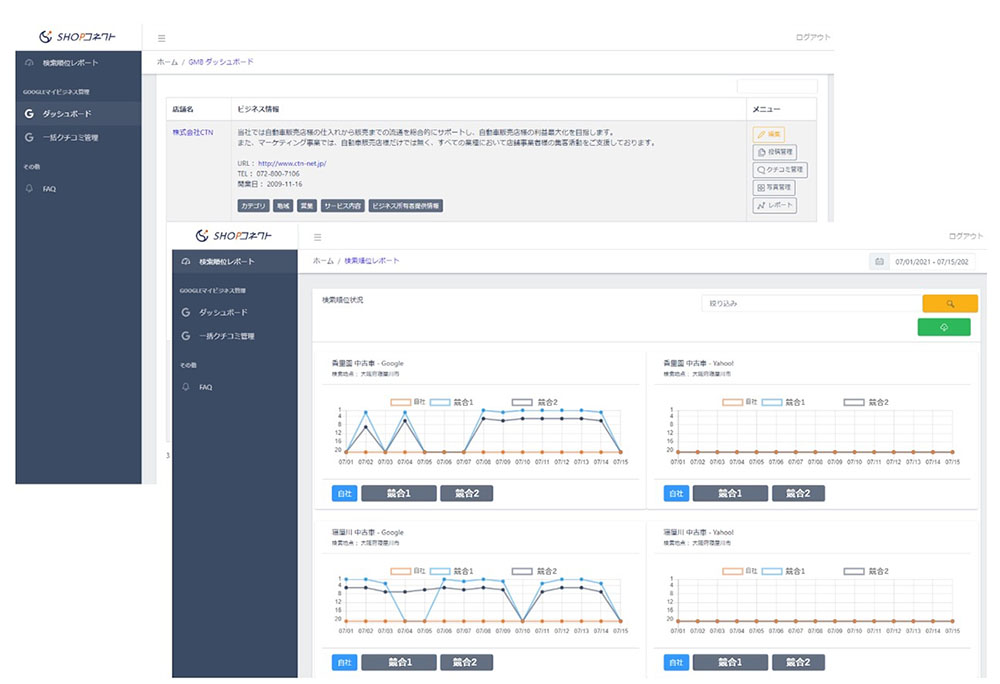Click the 絞り込み filter input field

(810, 302)
